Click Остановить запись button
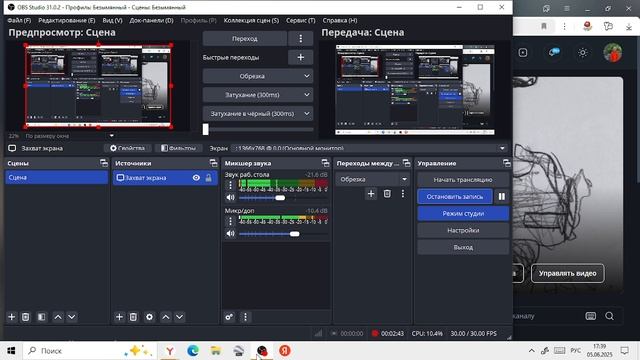Image resolution: width=640 pixels, height=360 pixels. pos(455,197)
